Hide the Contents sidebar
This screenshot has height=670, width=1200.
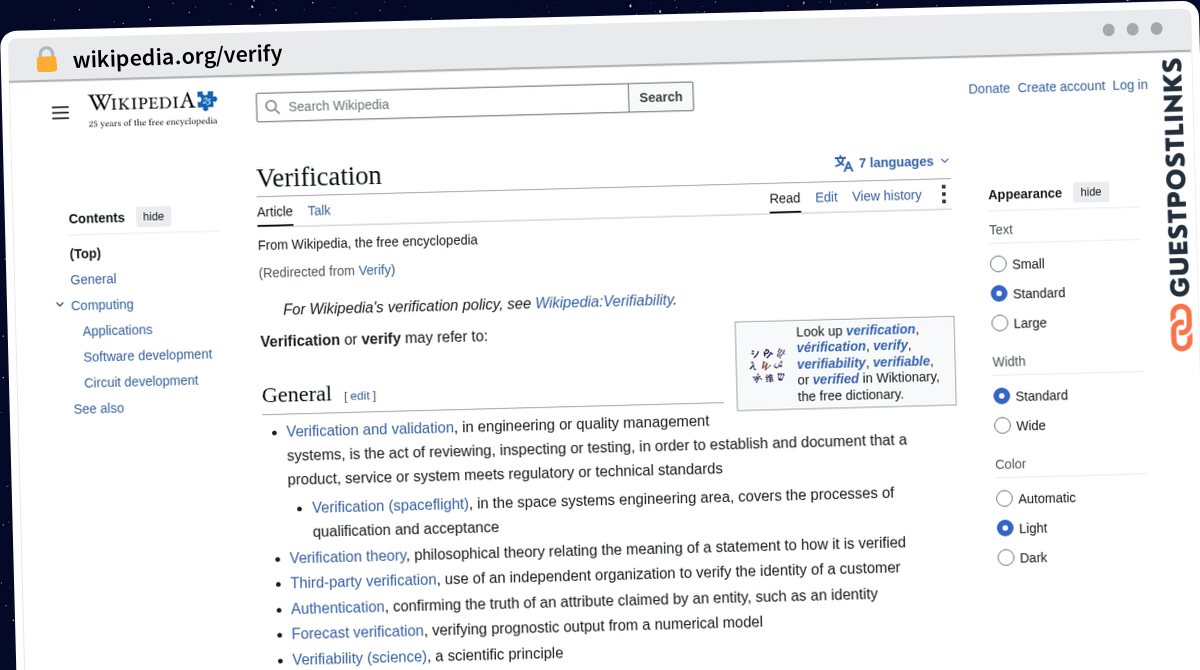(x=153, y=216)
